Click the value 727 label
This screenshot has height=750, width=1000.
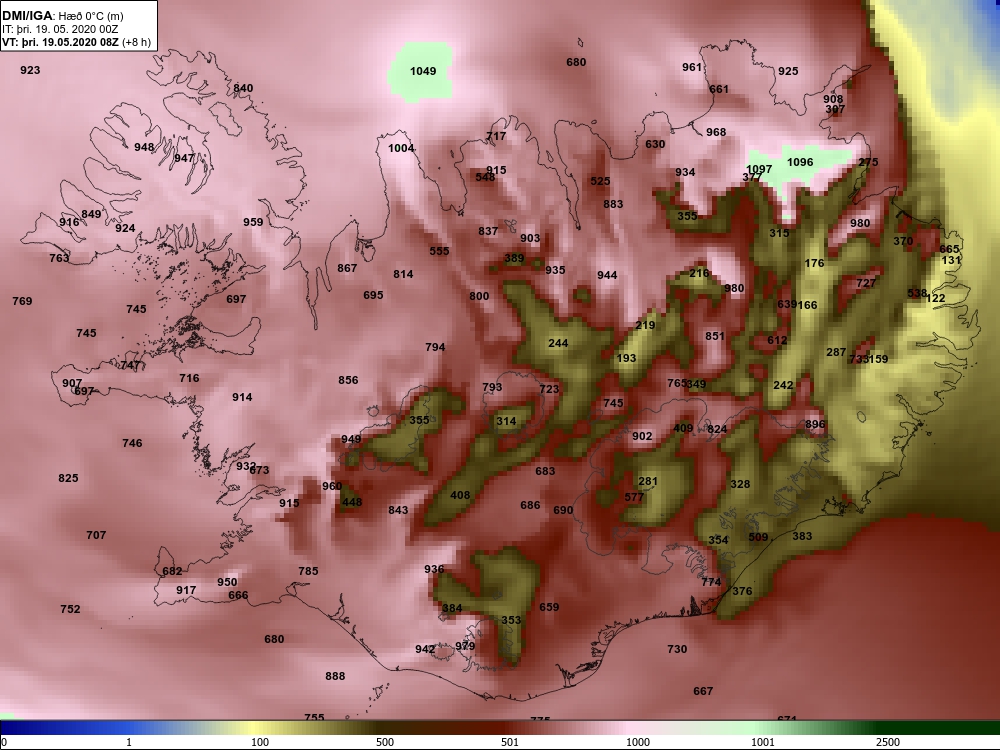point(866,283)
